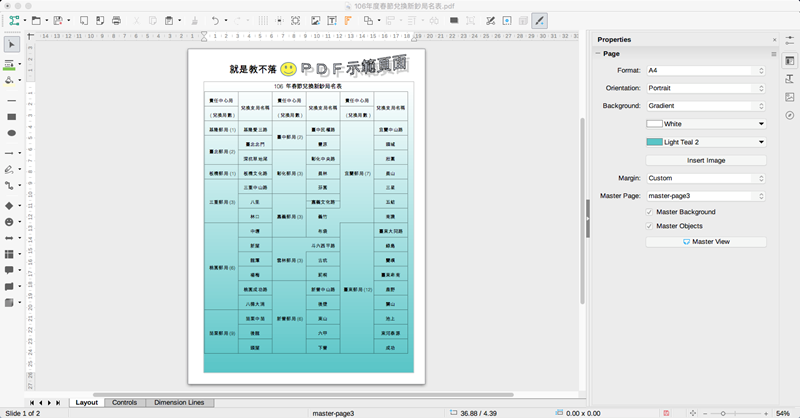800x418 pixels.
Task: Click the Insert Image button
Action: coord(705,160)
